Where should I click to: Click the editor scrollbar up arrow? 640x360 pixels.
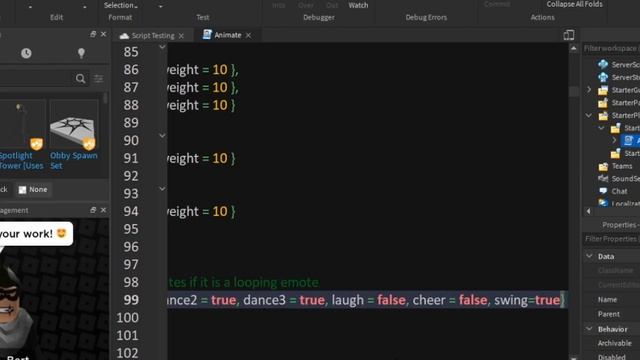573,48
